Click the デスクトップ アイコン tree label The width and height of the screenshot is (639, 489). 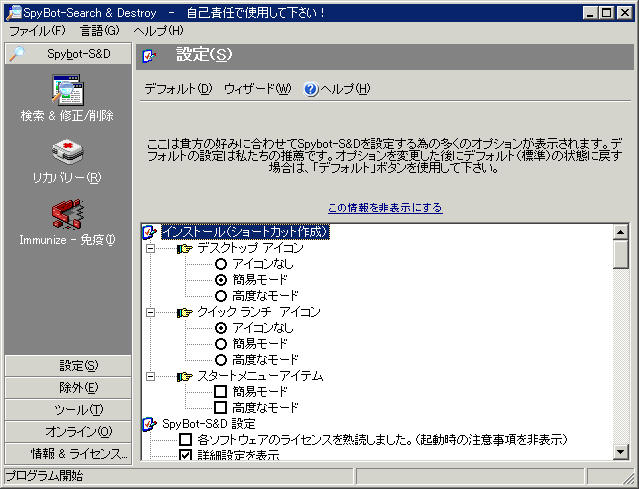pyautogui.click(x=251, y=249)
